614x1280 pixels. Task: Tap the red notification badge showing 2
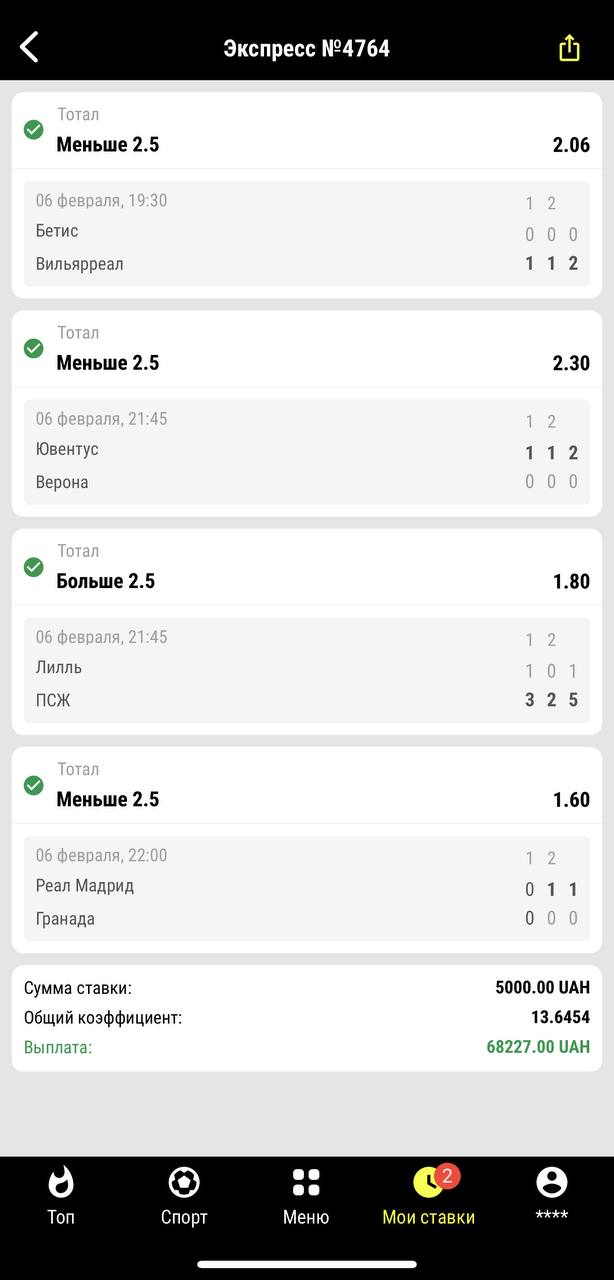(x=447, y=1175)
